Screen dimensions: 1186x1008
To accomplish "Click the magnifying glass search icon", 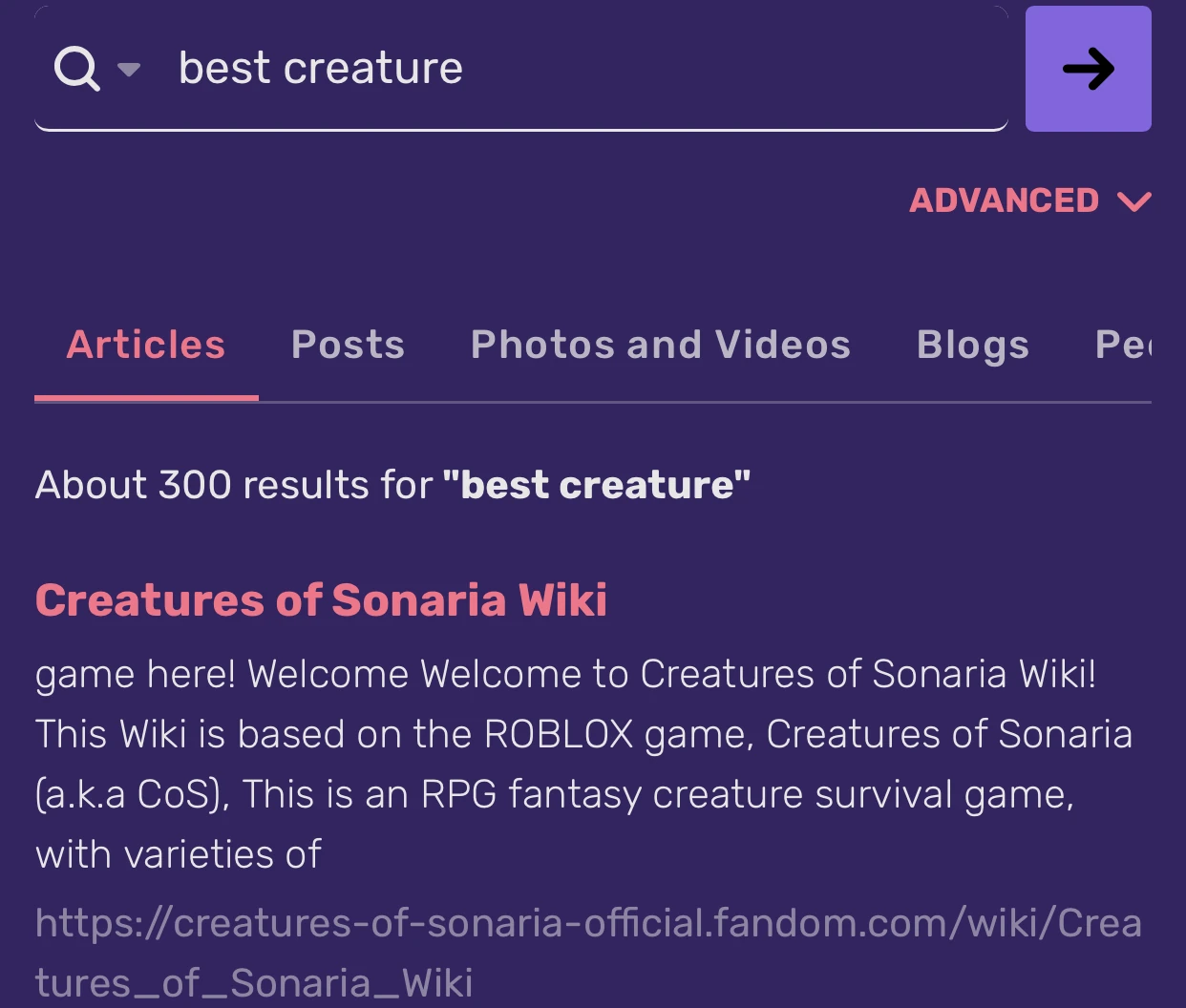I will [76, 67].
